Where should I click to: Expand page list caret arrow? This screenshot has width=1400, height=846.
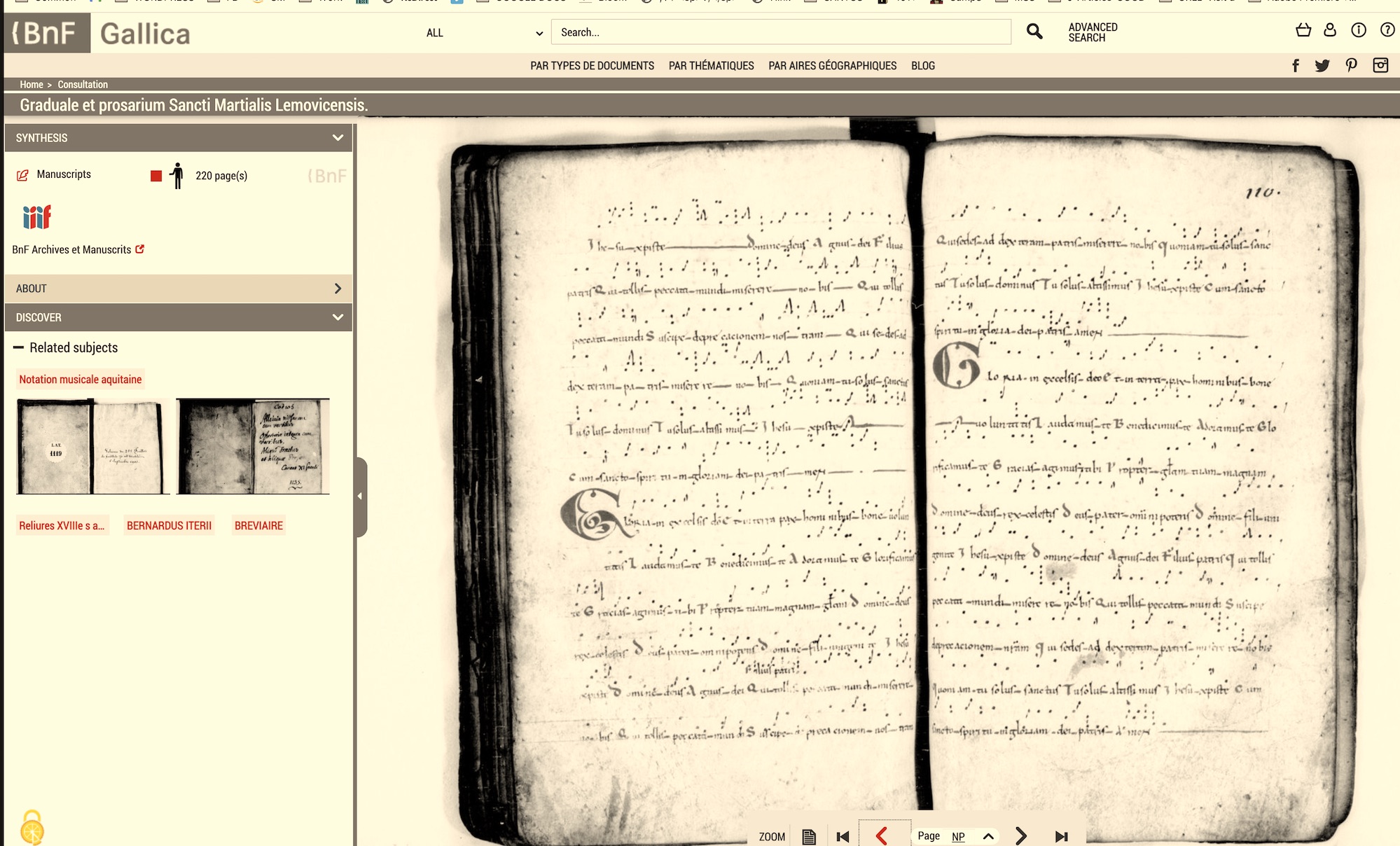pos(988,836)
